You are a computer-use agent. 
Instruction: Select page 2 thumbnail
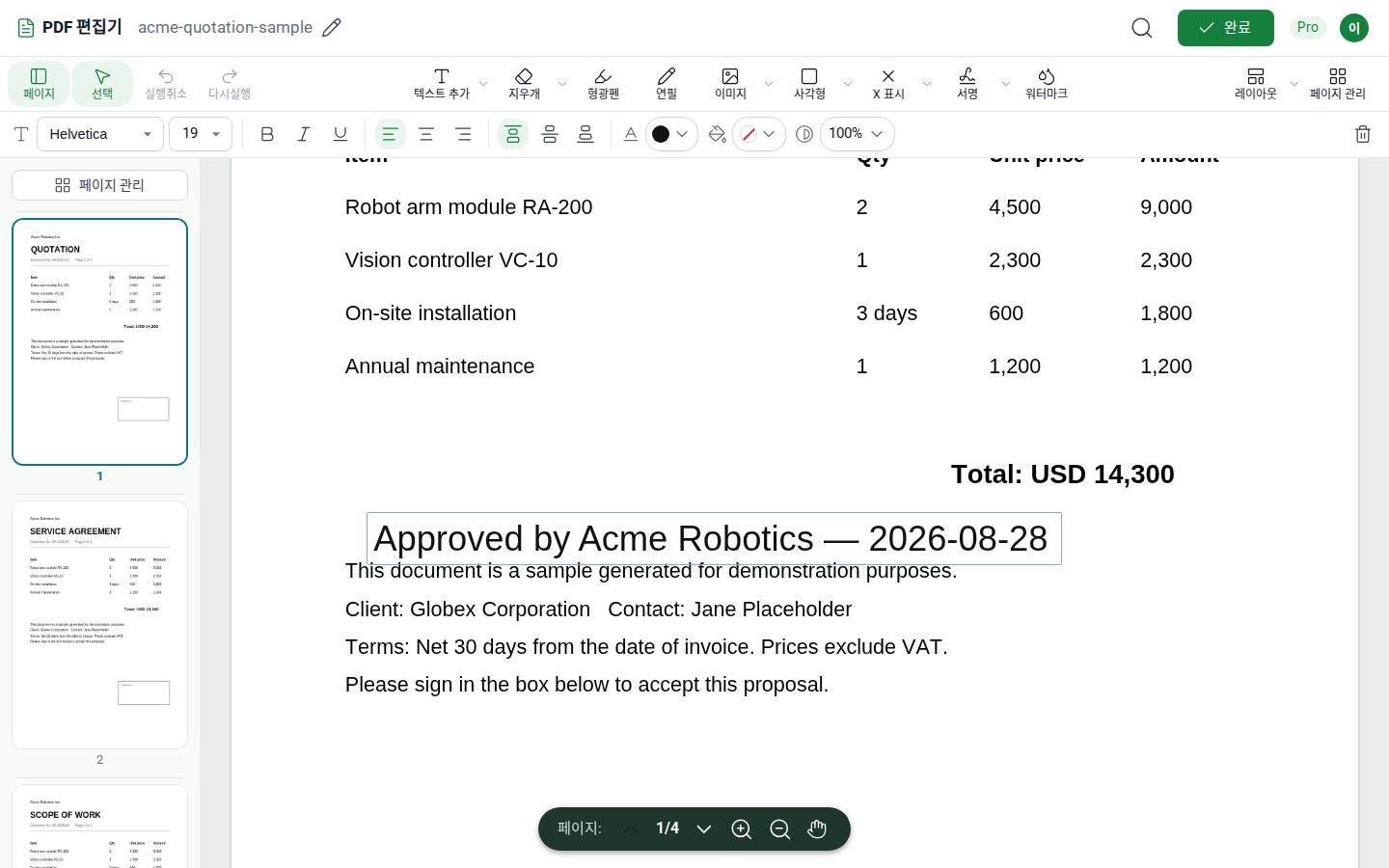99,624
